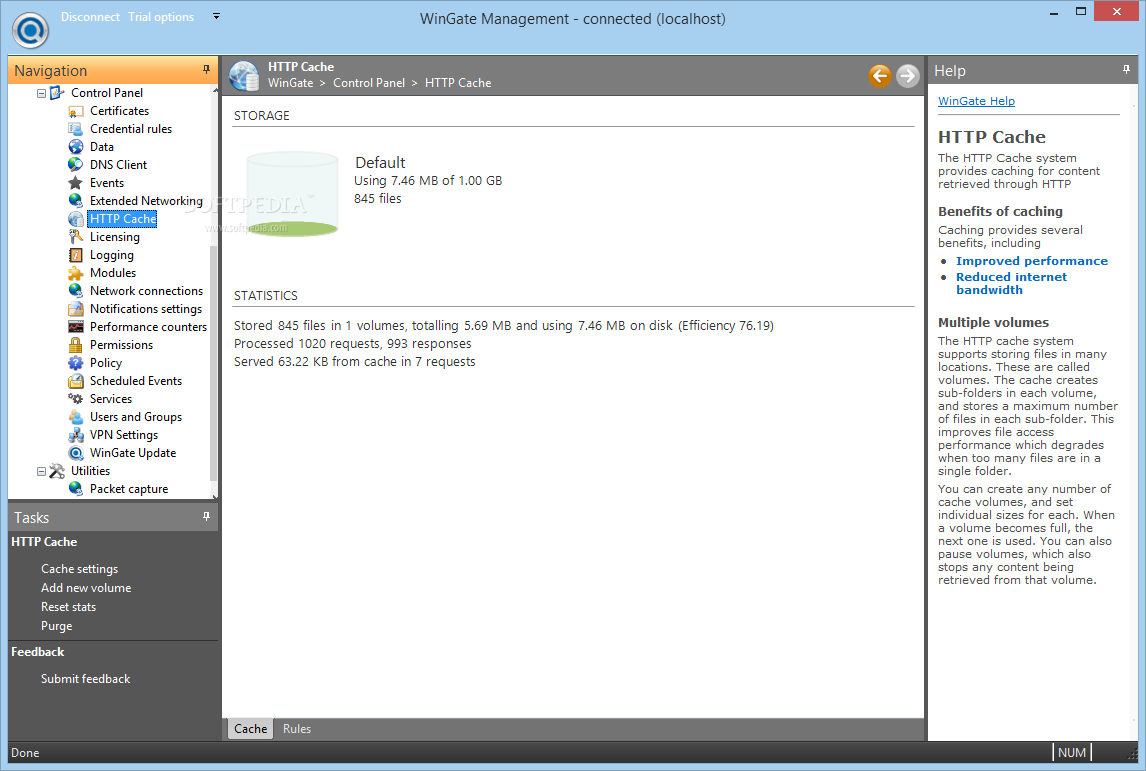Open Trial options
1146x771 pixels.
coord(161,17)
